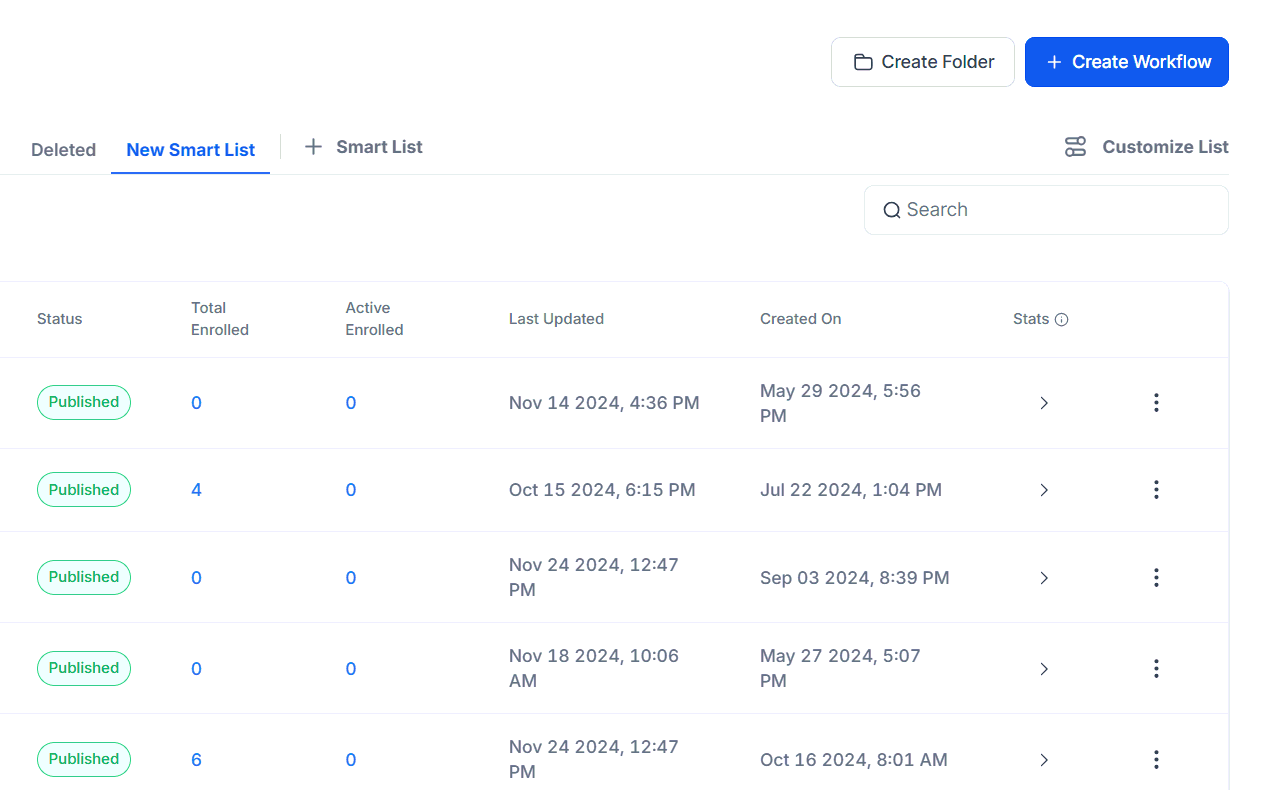Click the search magnifier icon

tap(892, 210)
